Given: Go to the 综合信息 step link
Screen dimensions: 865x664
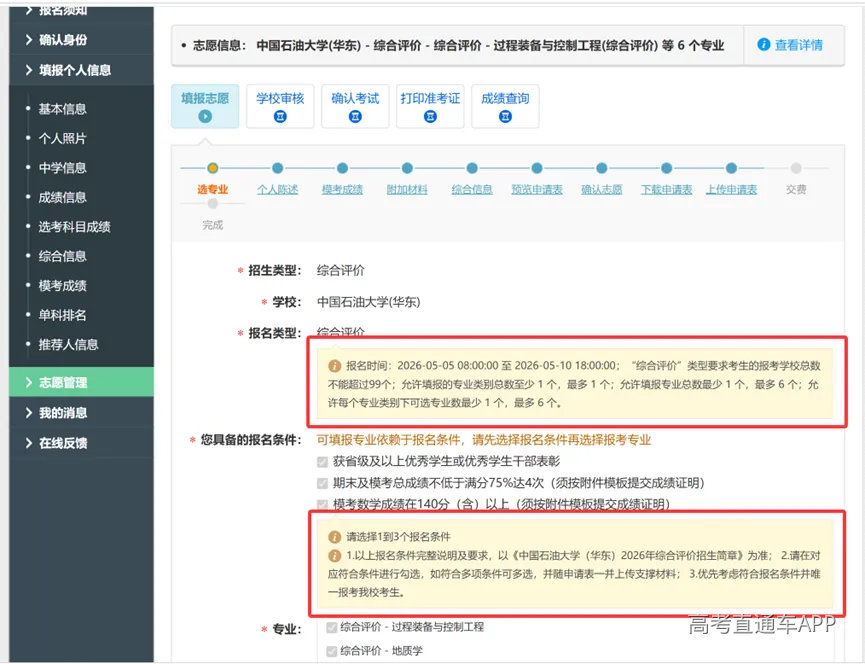Looking at the screenshot, I should 472,189.
